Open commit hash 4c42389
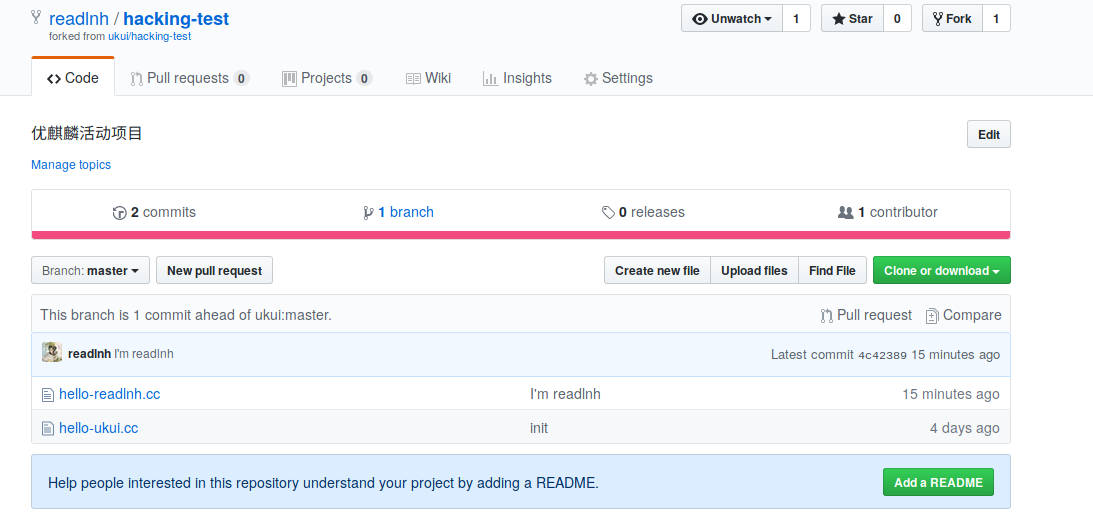1093x518 pixels. click(x=882, y=355)
